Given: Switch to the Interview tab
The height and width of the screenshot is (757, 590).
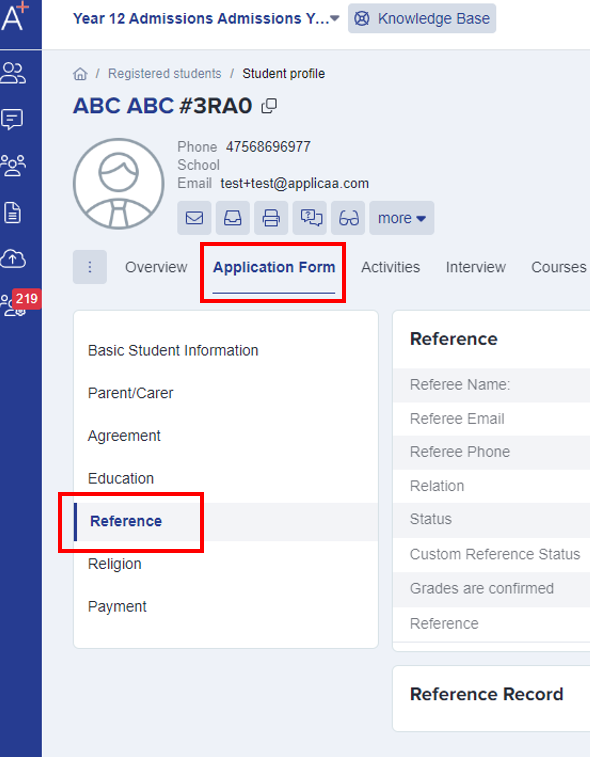Looking at the screenshot, I should [476, 267].
